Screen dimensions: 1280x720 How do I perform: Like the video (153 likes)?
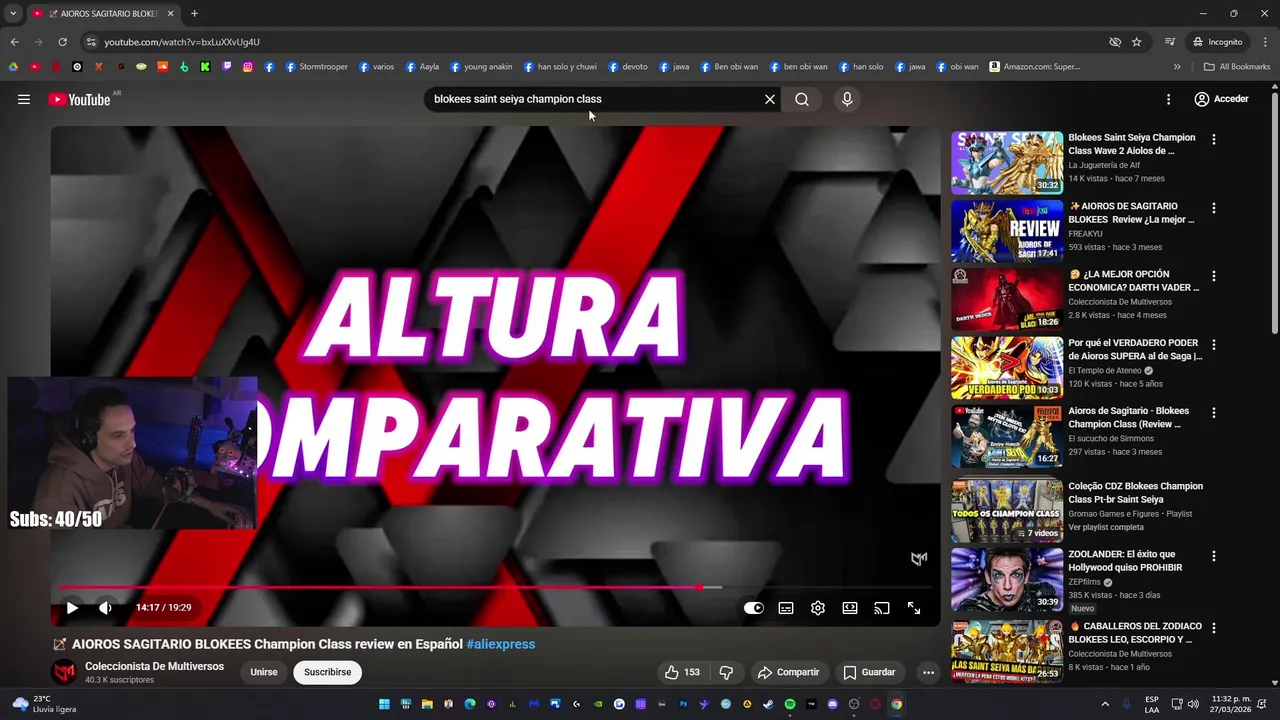tap(683, 672)
